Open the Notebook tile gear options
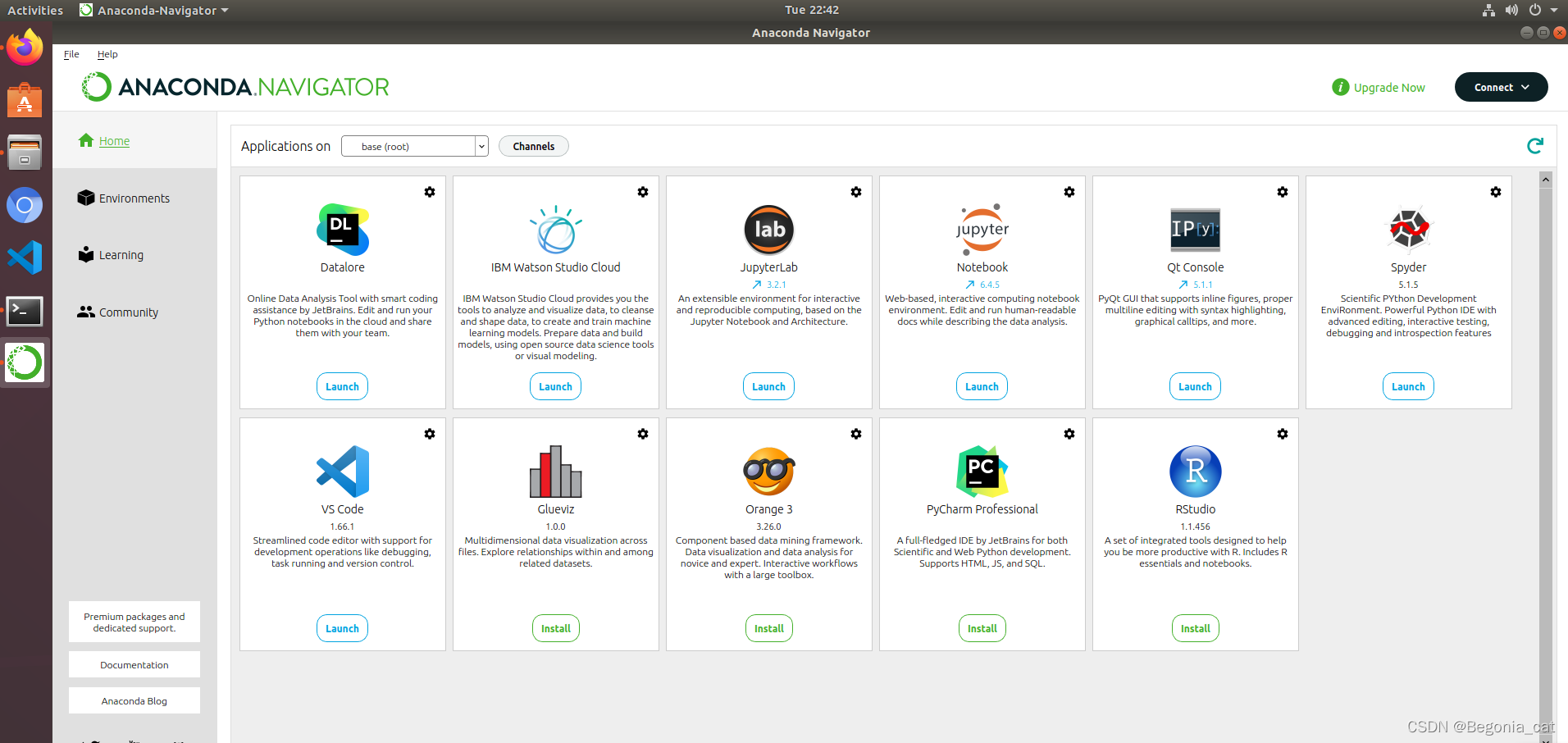Screen dimensions: 1568x743 1069,192
